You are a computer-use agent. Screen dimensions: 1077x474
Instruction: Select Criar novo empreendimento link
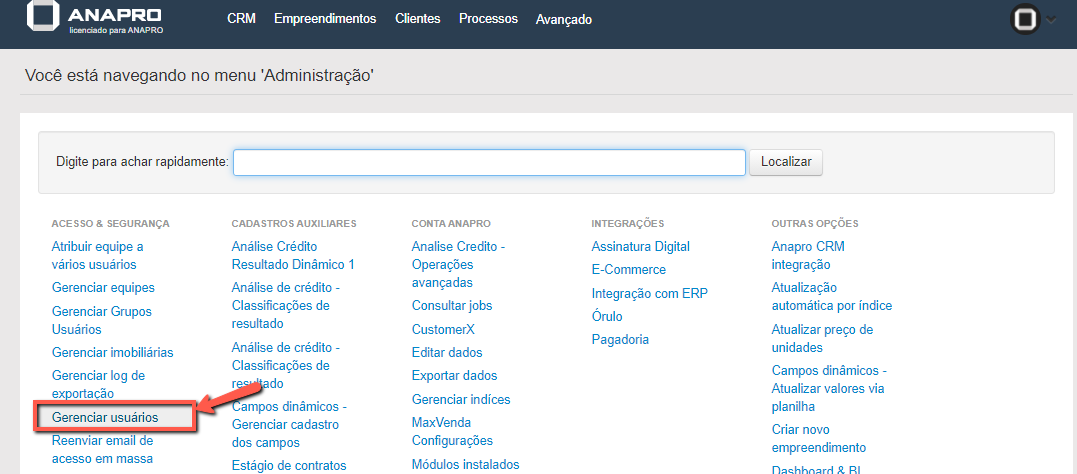[x=818, y=438]
